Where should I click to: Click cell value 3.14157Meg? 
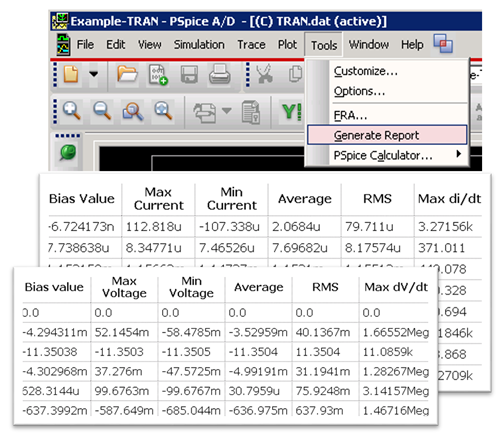coord(396,391)
